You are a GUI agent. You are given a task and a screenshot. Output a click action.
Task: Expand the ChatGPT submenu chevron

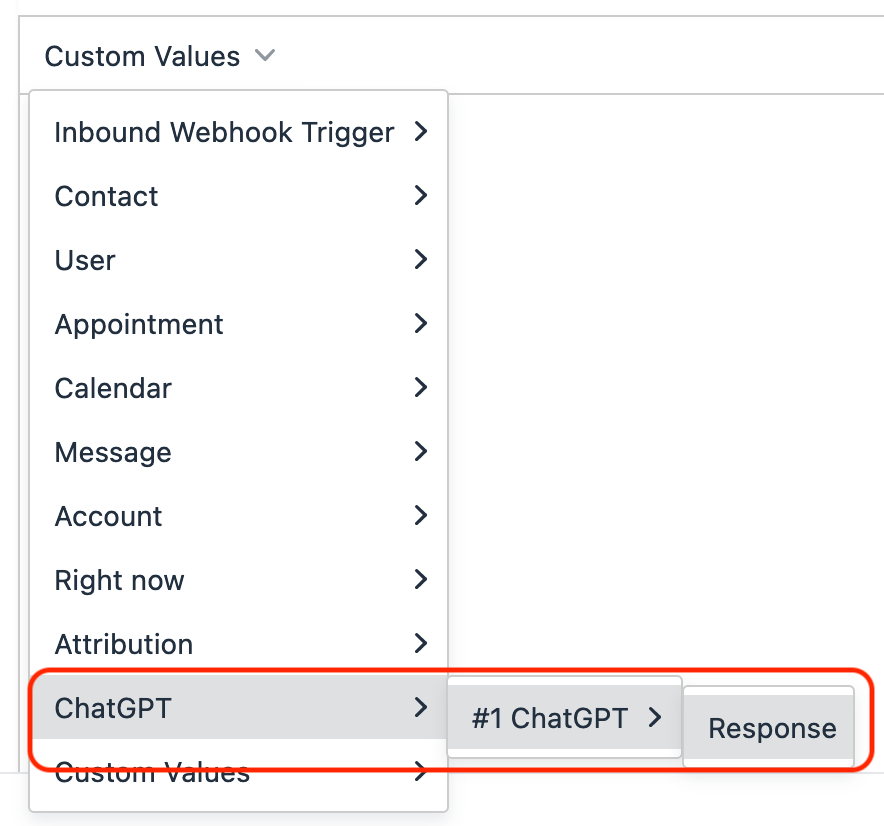[421, 707]
